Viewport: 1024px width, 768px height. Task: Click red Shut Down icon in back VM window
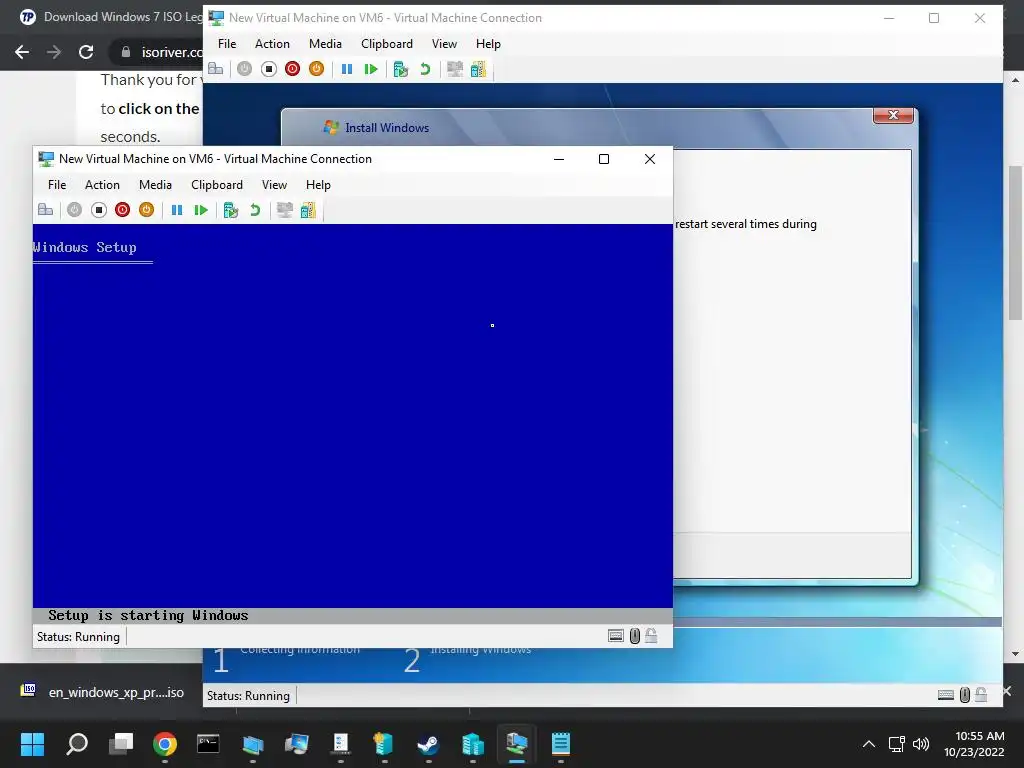click(x=292, y=69)
